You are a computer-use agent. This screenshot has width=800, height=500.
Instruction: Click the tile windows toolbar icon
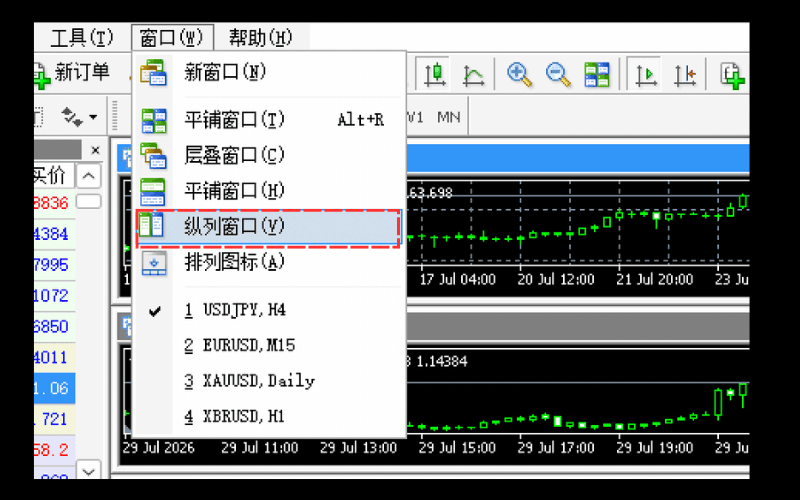[596, 74]
